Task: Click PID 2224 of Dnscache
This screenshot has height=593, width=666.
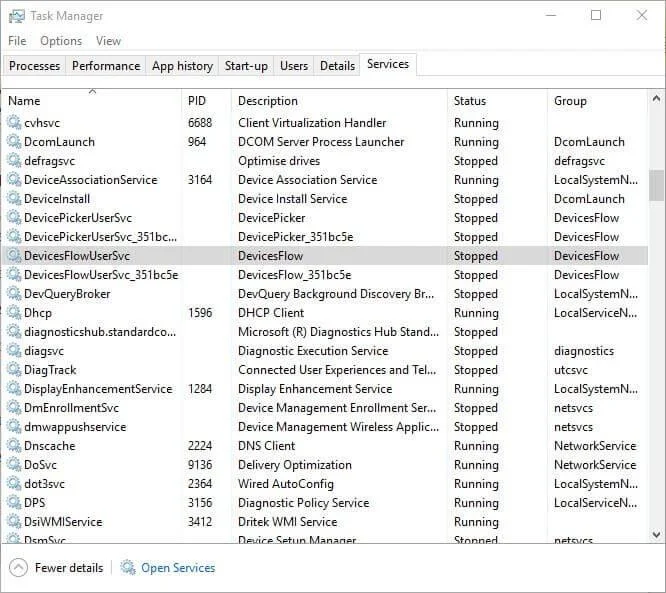Action: (200, 446)
